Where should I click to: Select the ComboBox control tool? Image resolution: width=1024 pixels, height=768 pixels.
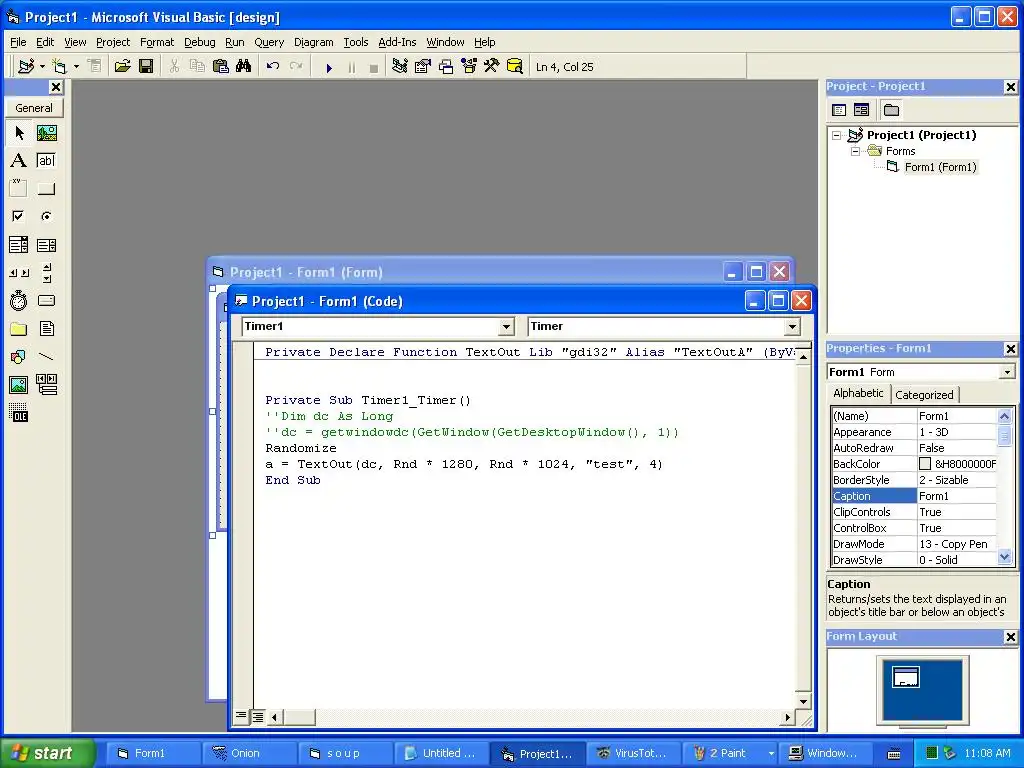click(19, 245)
